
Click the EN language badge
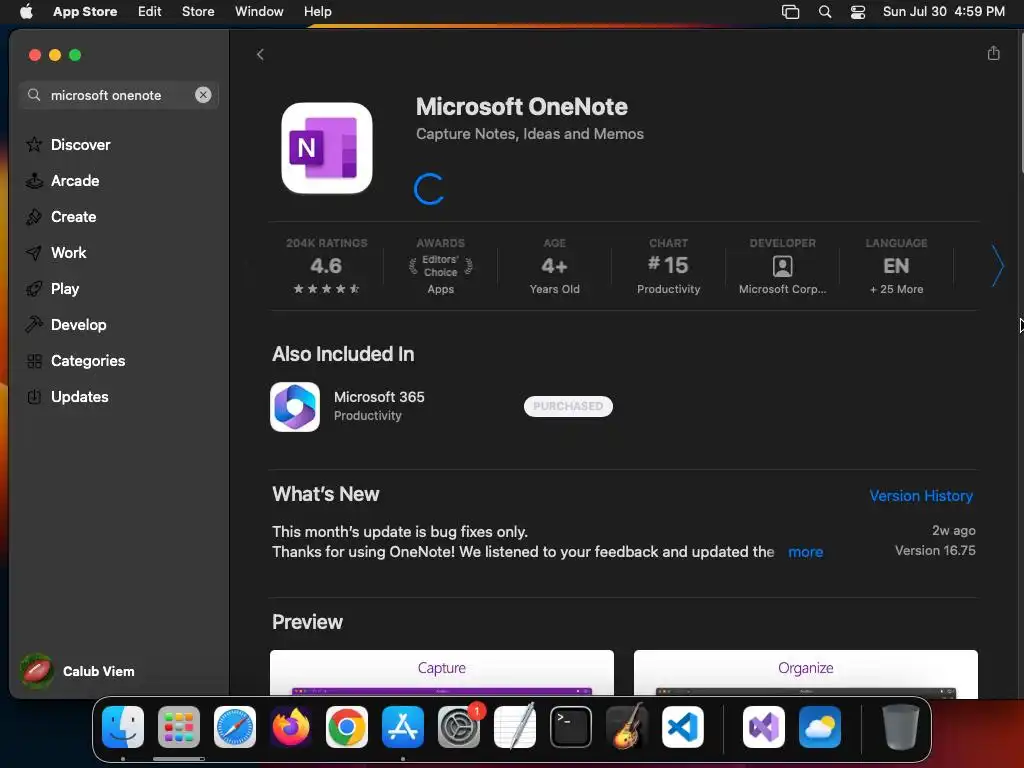point(897,266)
